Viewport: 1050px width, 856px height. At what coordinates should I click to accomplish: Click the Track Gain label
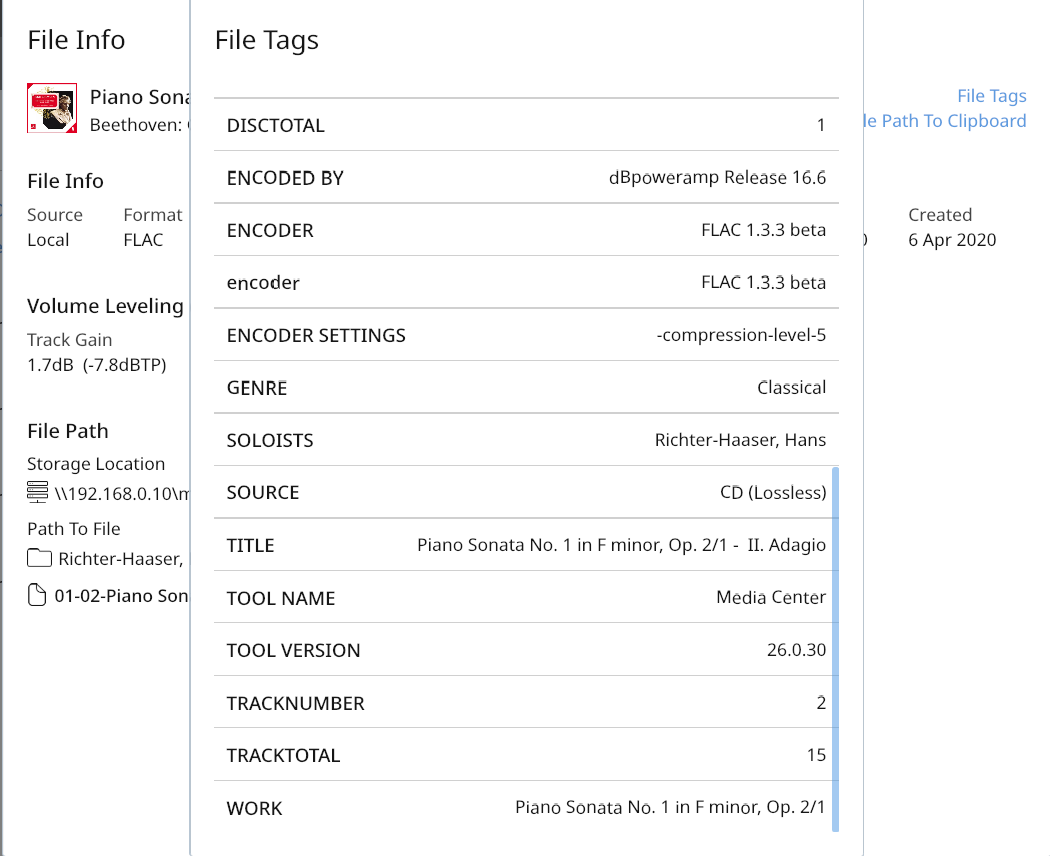[x=70, y=340]
